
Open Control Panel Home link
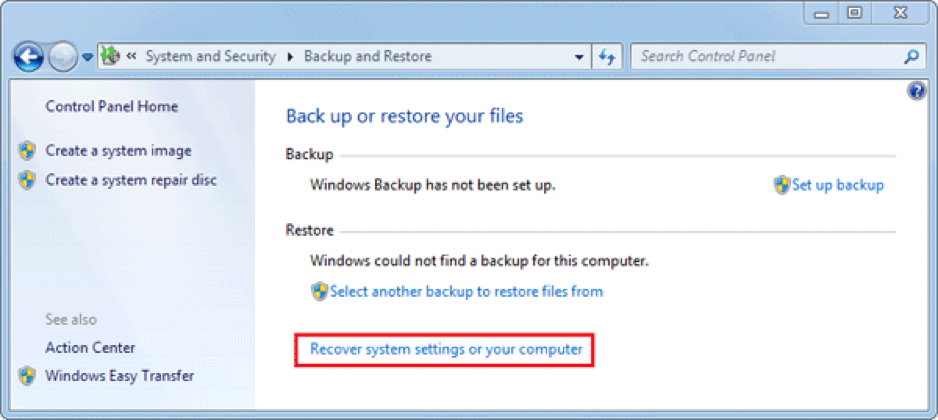coord(111,107)
